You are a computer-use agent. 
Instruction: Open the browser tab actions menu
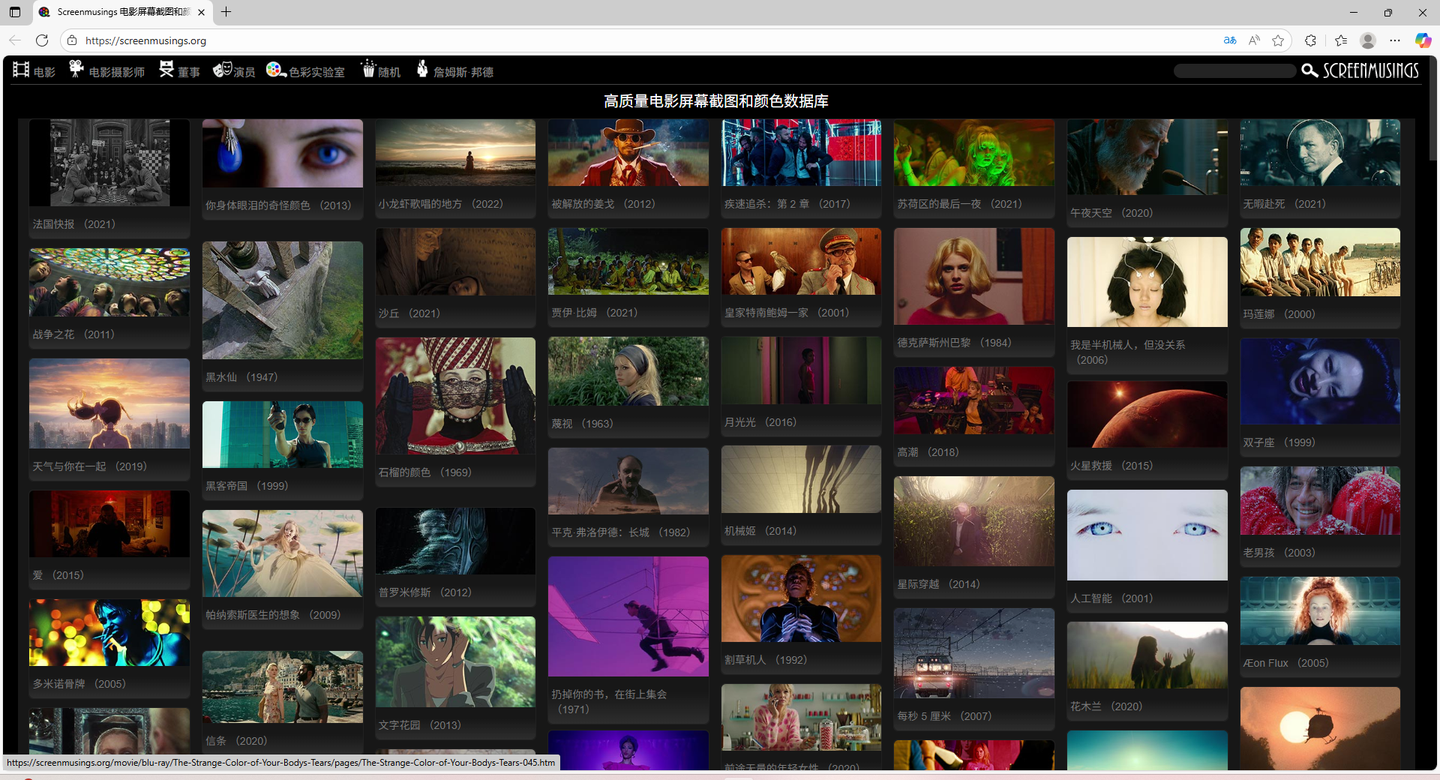(15, 12)
